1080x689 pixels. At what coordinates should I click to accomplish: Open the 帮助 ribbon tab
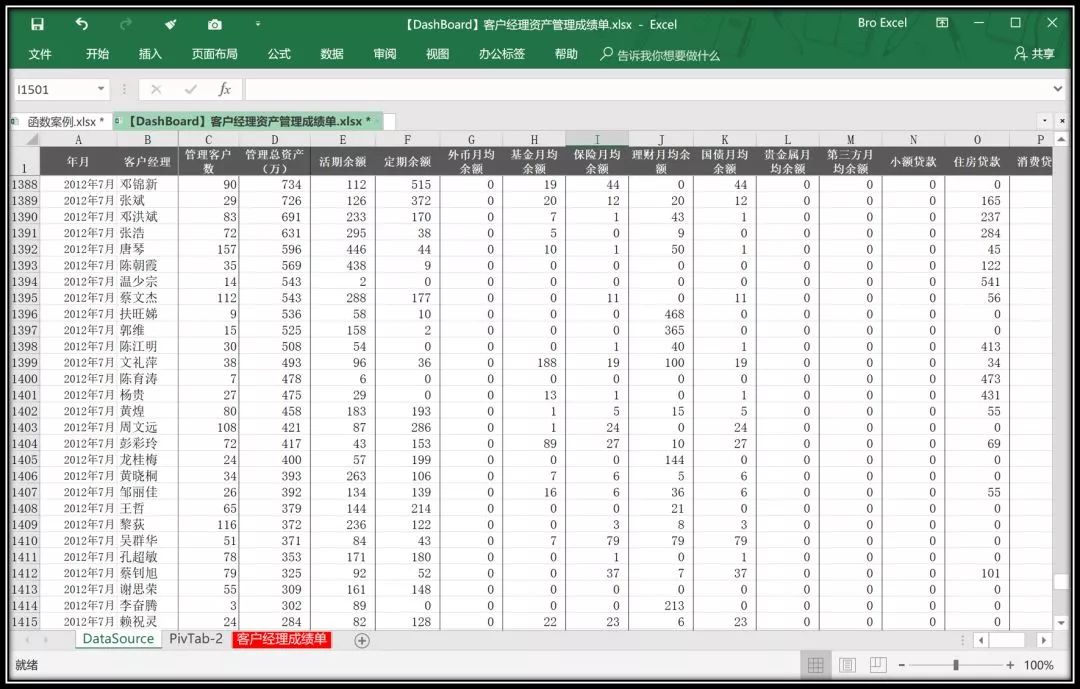[566, 54]
